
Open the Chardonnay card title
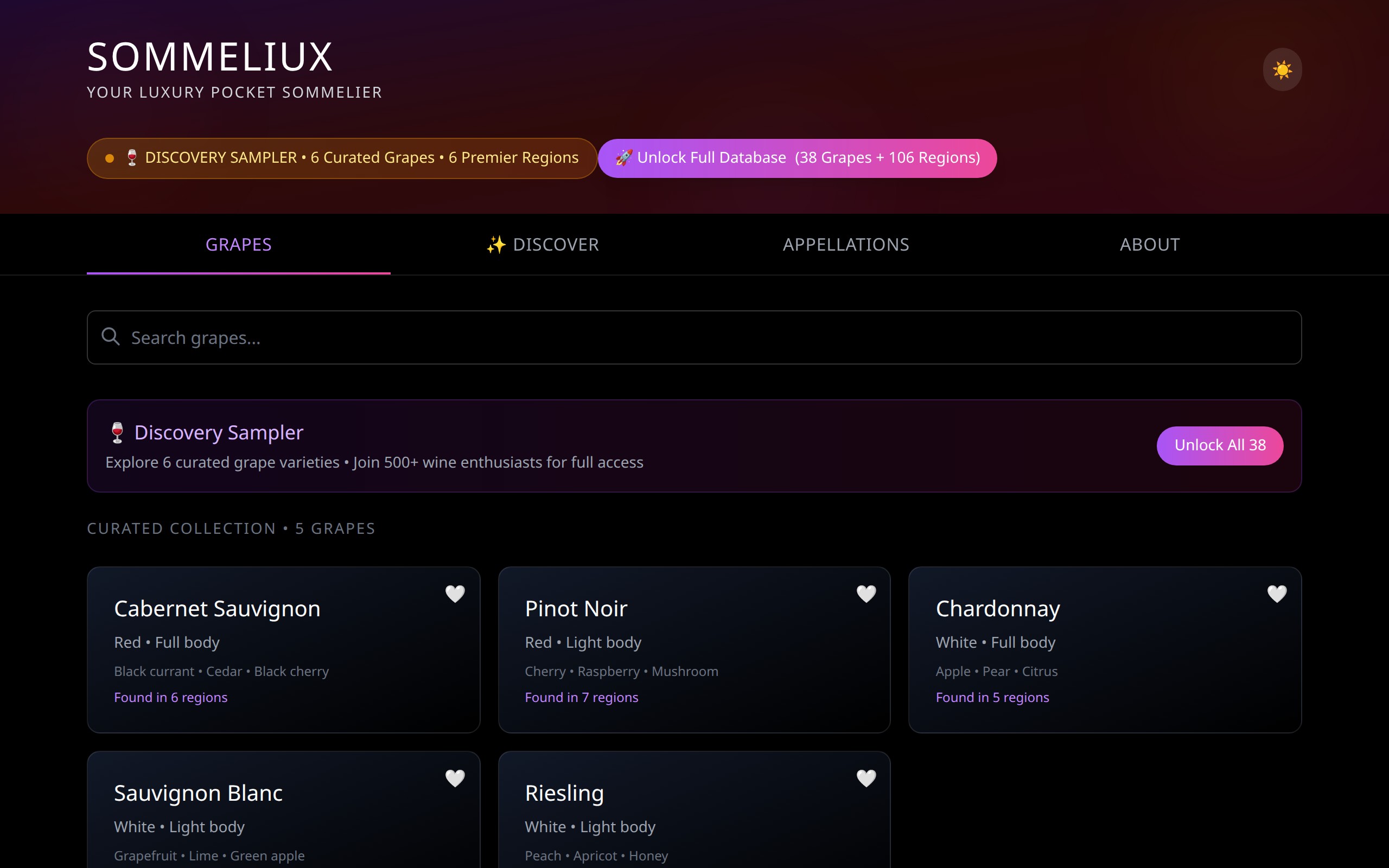click(998, 609)
